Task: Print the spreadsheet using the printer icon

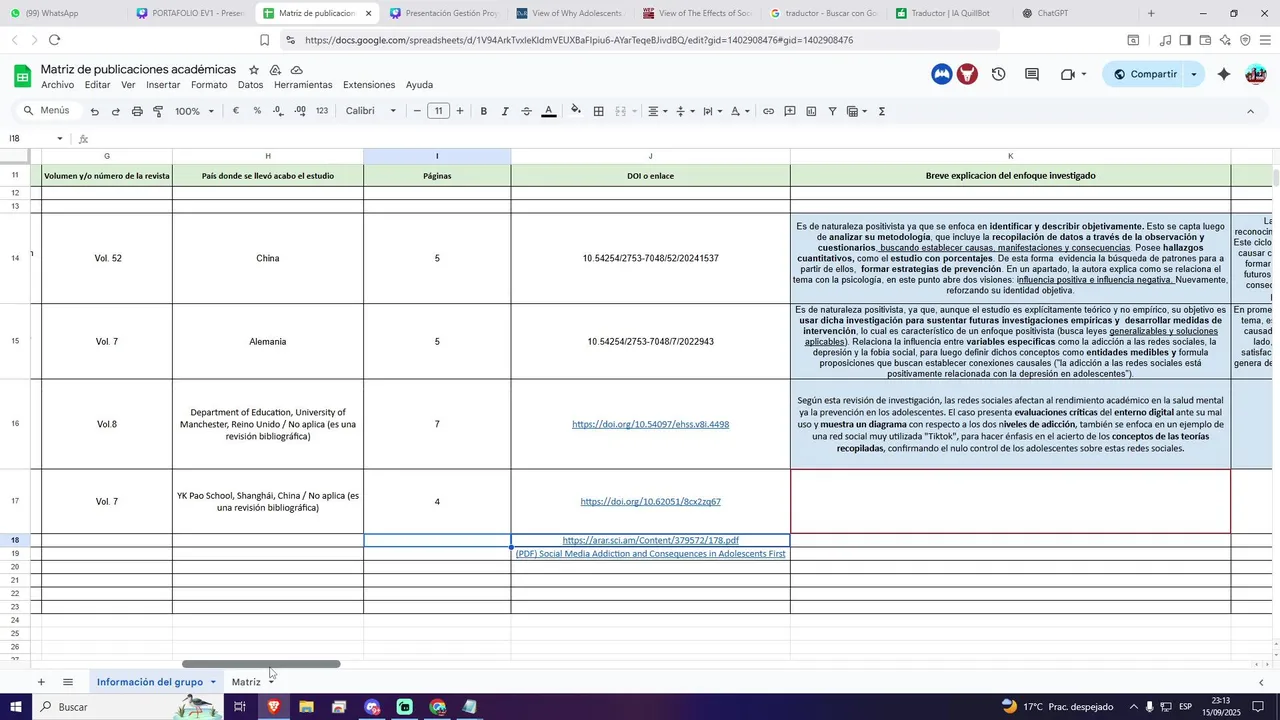Action: click(137, 111)
